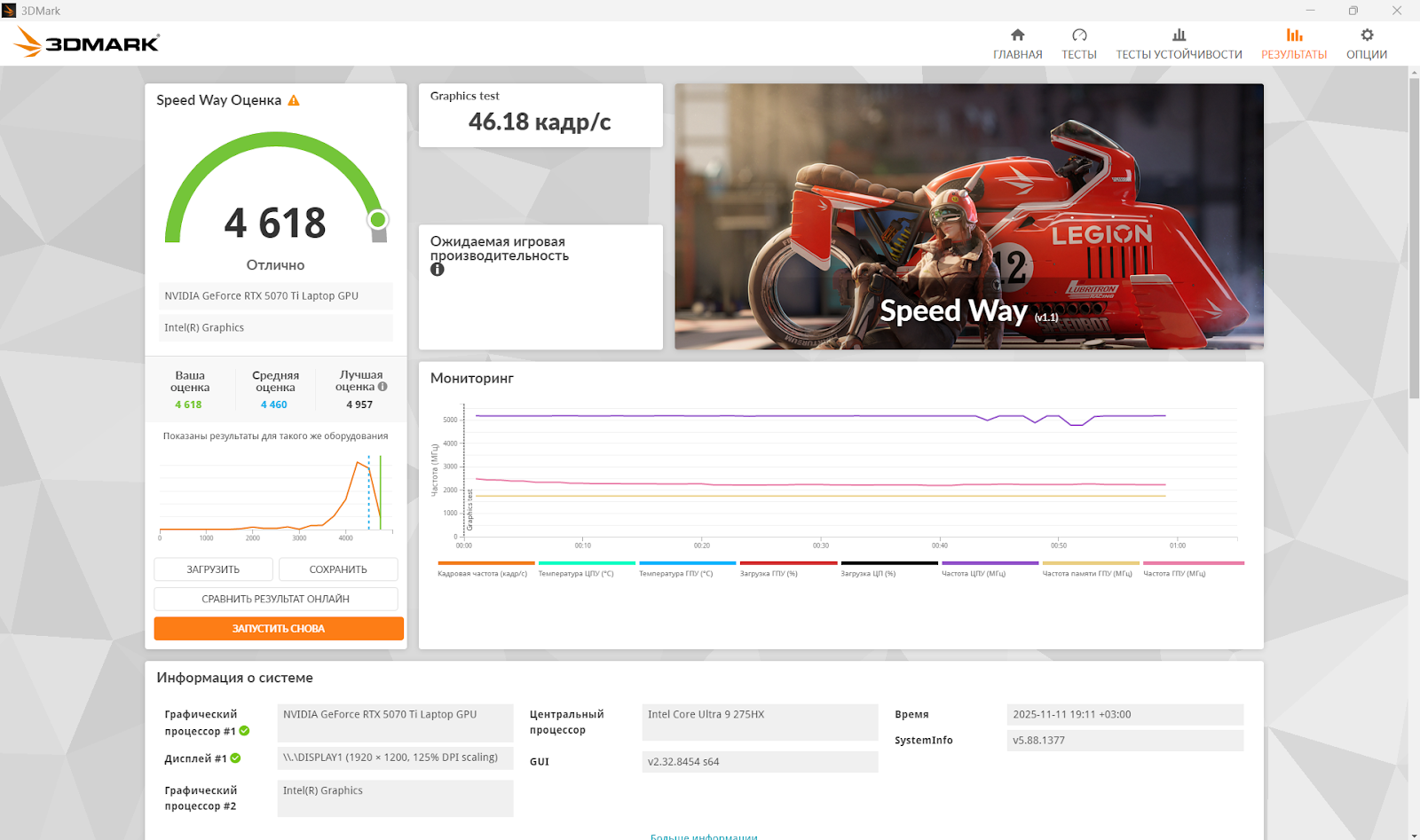Image resolution: width=1420 pixels, height=840 pixels.
Task: Select NVIDIA GeForce RTX 5070 Ti row under score
Action: pos(276,296)
